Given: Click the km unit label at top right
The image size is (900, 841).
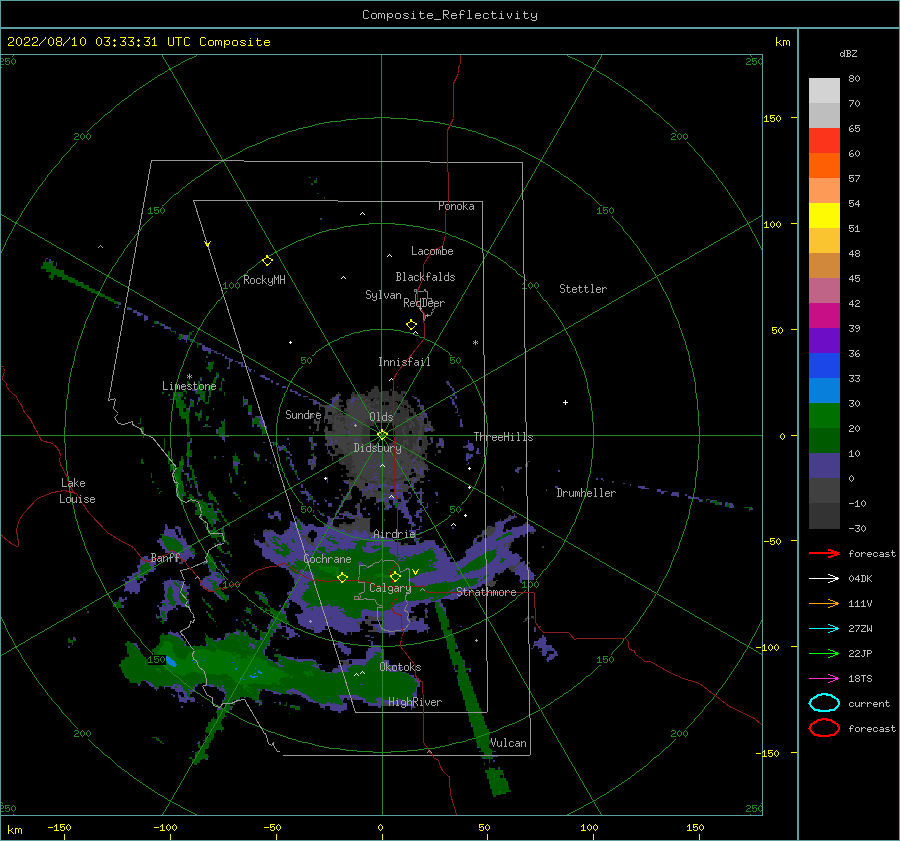Looking at the screenshot, I should point(782,42).
